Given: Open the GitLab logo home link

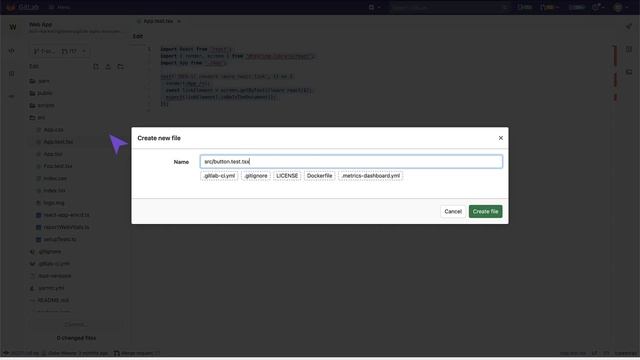Looking at the screenshot, I should (22, 7).
